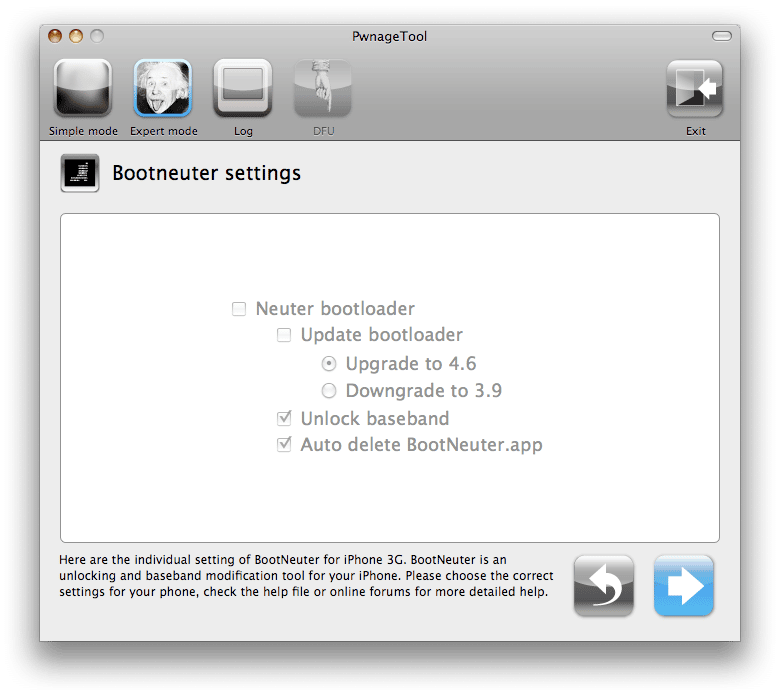Viewport: 780px width, 696px height.
Task: Switch to Simple mode icon
Action: [83, 88]
